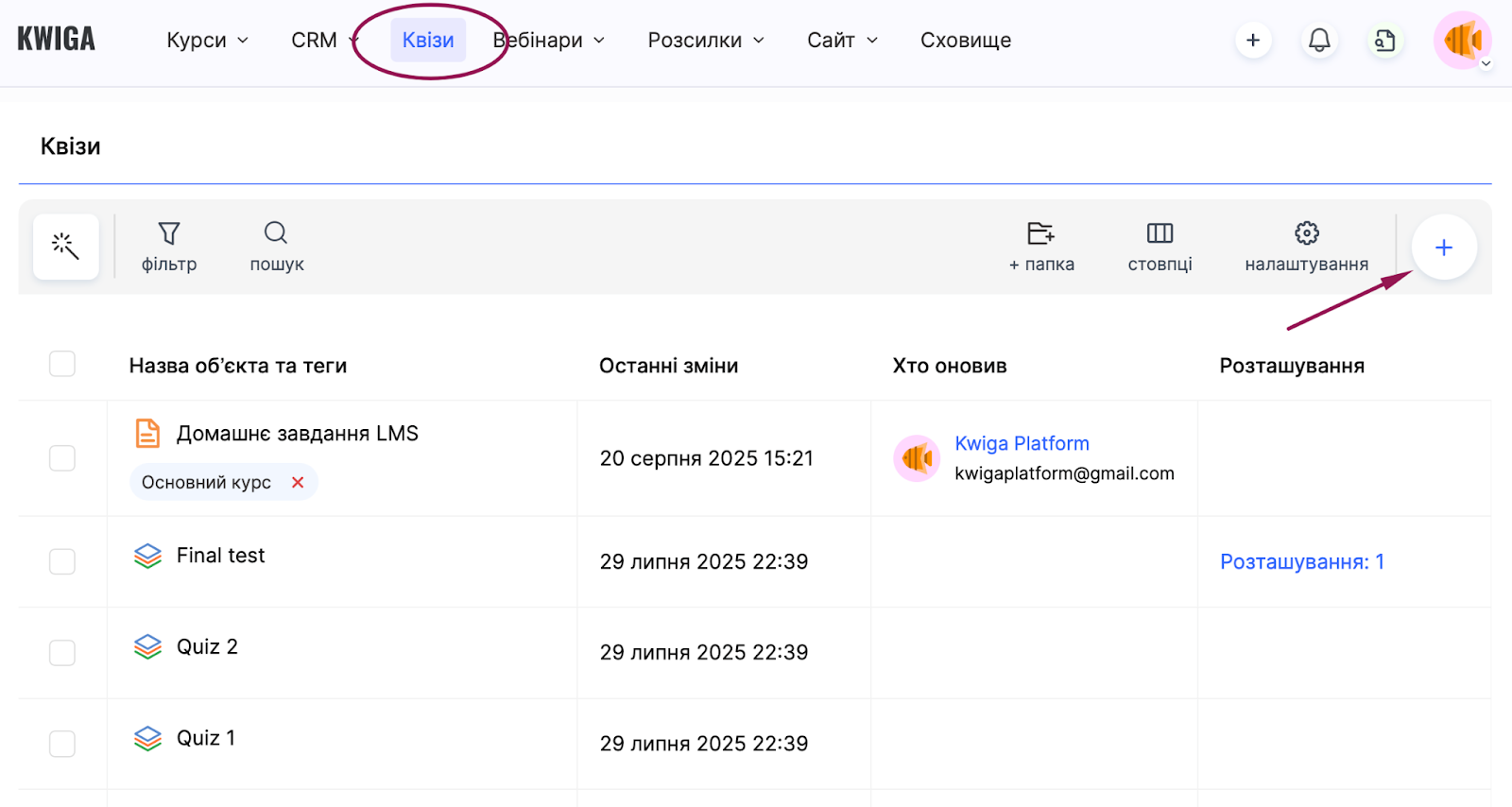
Task: Open the notifications bell
Action: 1319,41
